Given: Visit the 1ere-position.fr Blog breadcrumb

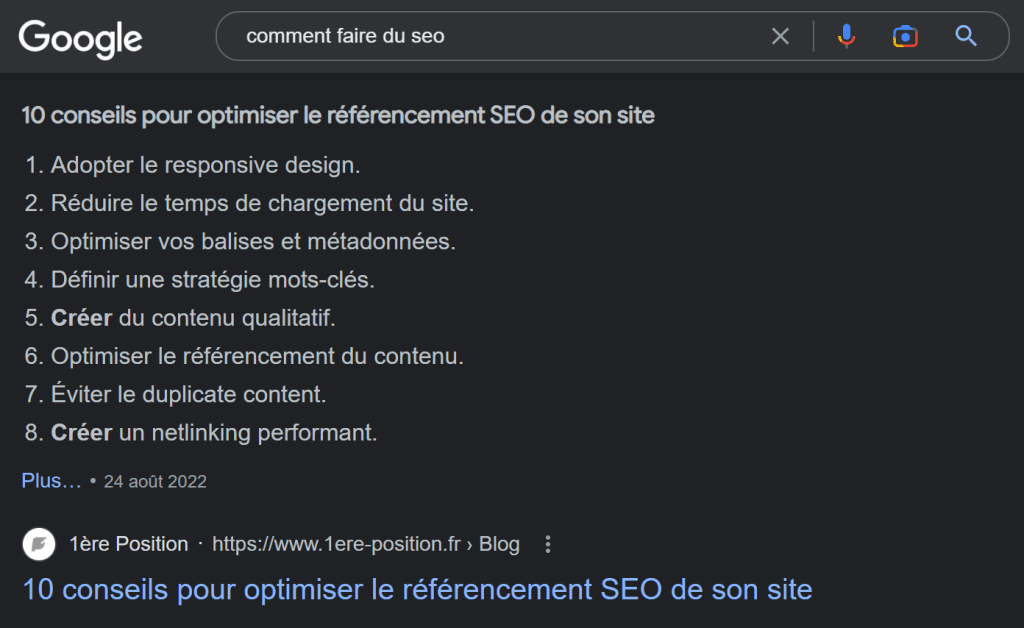Looking at the screenshot, I should click(365, 544).
